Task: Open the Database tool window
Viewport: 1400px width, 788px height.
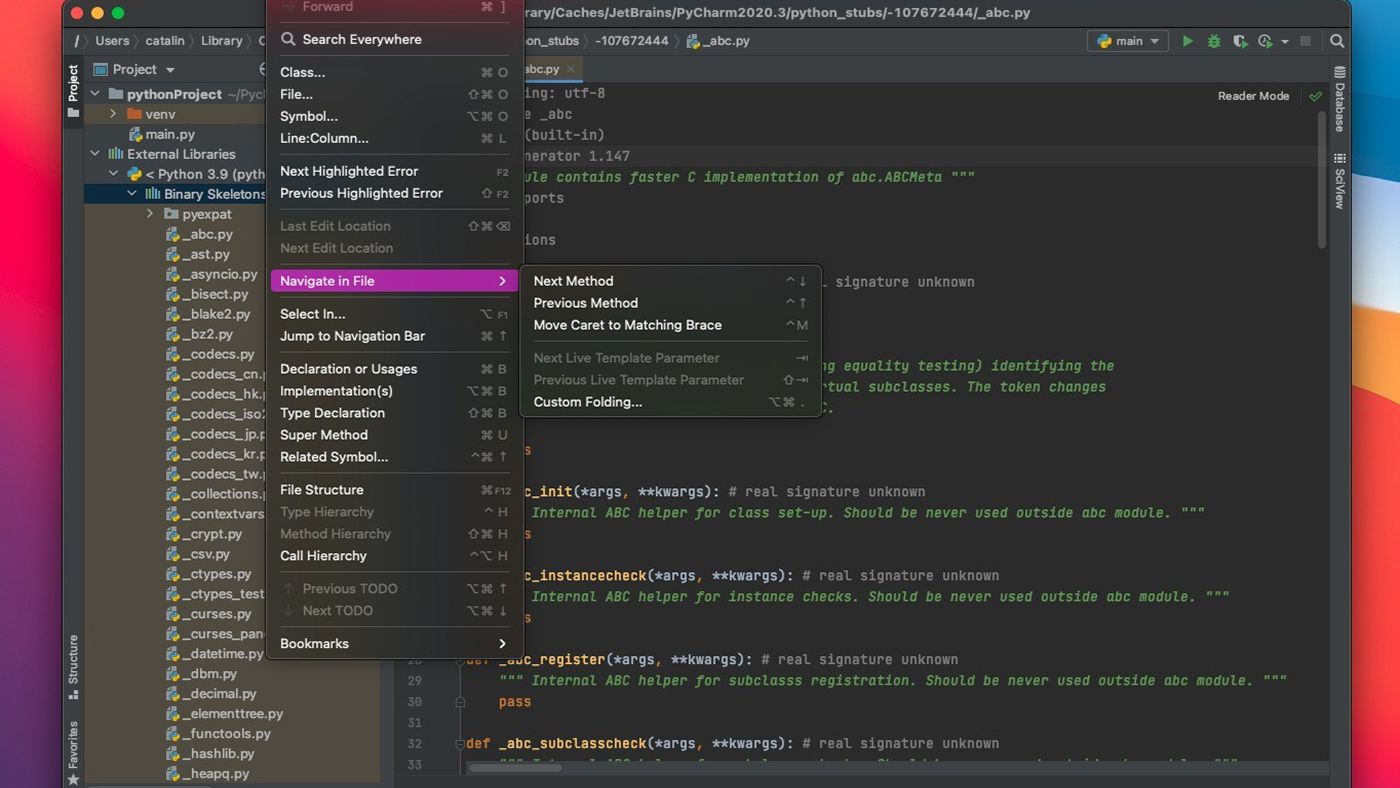Action: point(1339,100)
